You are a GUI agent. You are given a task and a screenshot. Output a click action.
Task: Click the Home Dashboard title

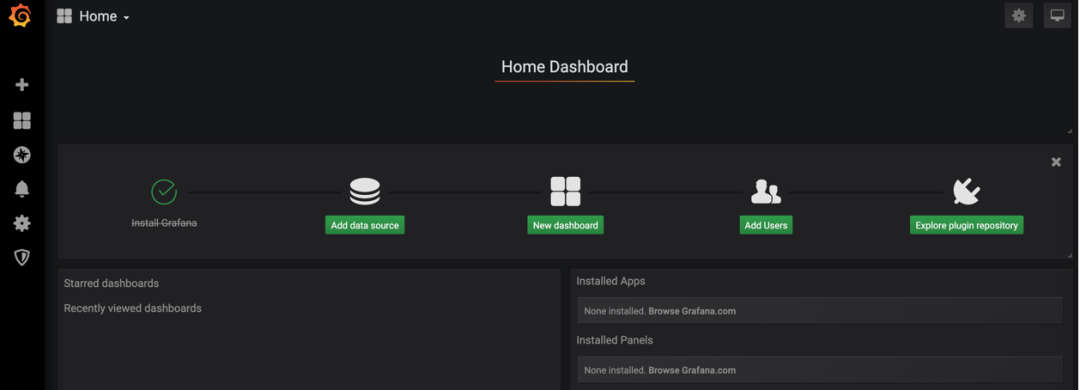coord(565,67)
